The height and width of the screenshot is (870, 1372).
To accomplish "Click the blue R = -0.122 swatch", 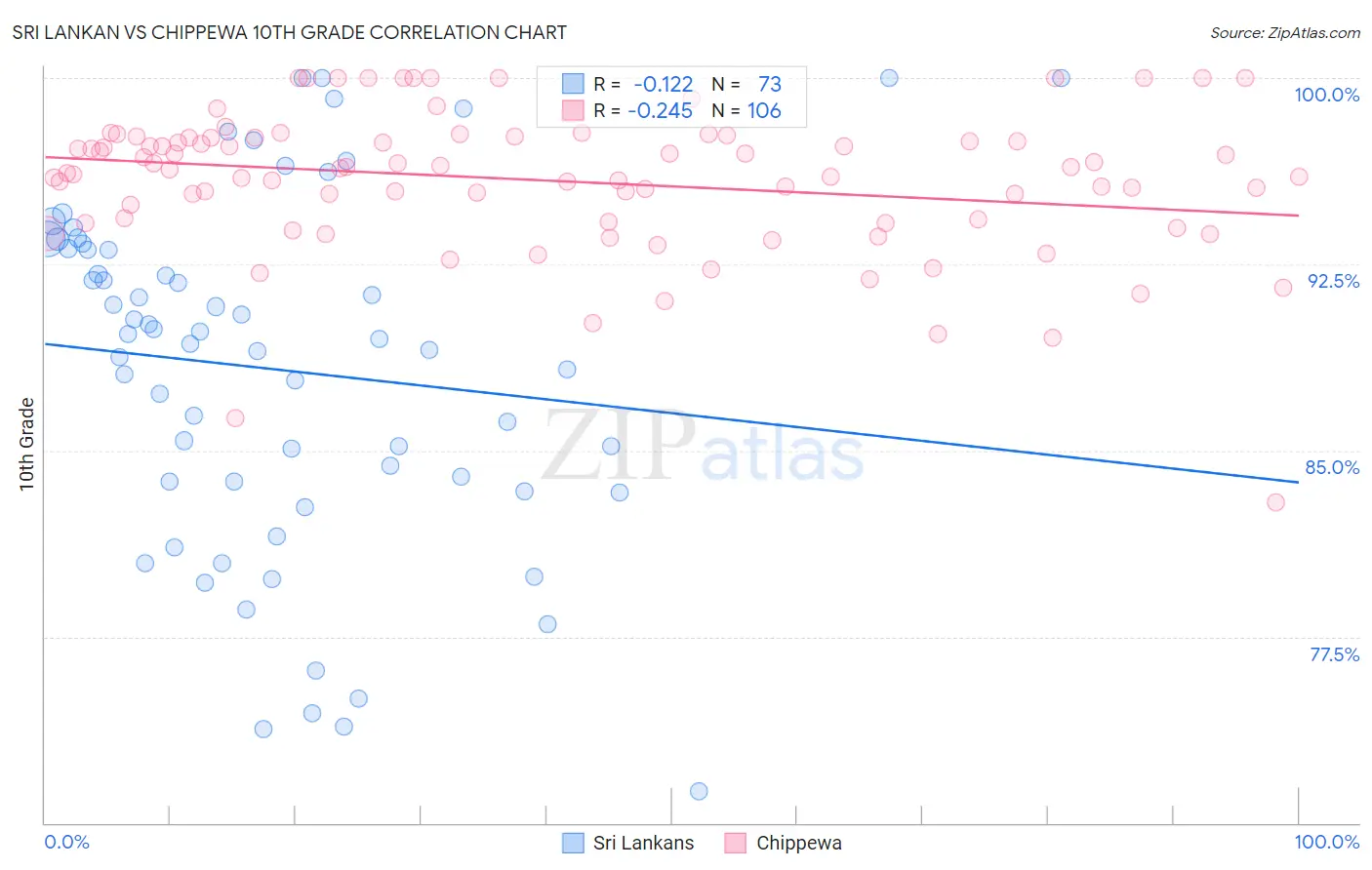I will [573, 84].
